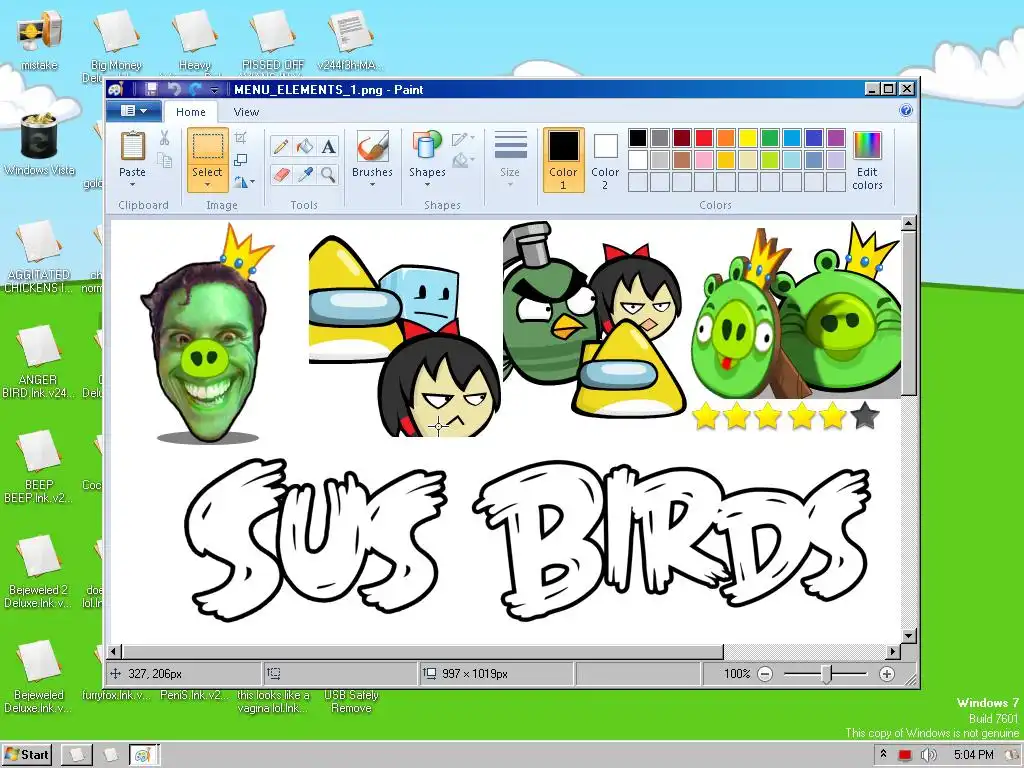1024x768 pixels.
Task: Switch to the Home ribbon tab
Action: click(x=191, y=112)
